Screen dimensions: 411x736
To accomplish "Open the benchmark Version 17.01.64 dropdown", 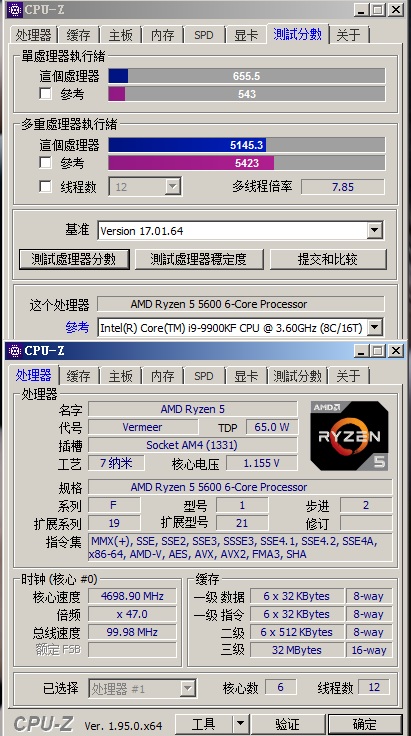I will click(x=374, y=230).
